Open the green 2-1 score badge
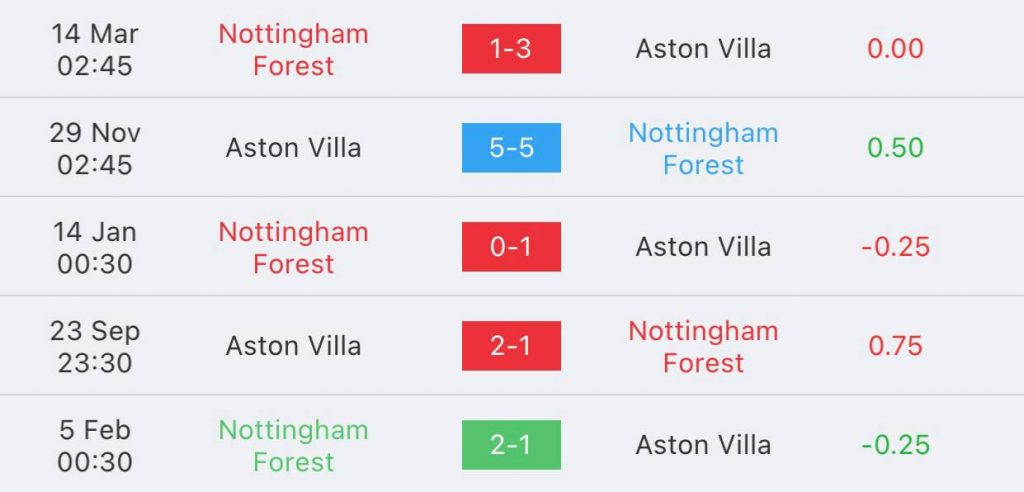The height and width of the screenshot is (492, 1024). pos(511,445)
